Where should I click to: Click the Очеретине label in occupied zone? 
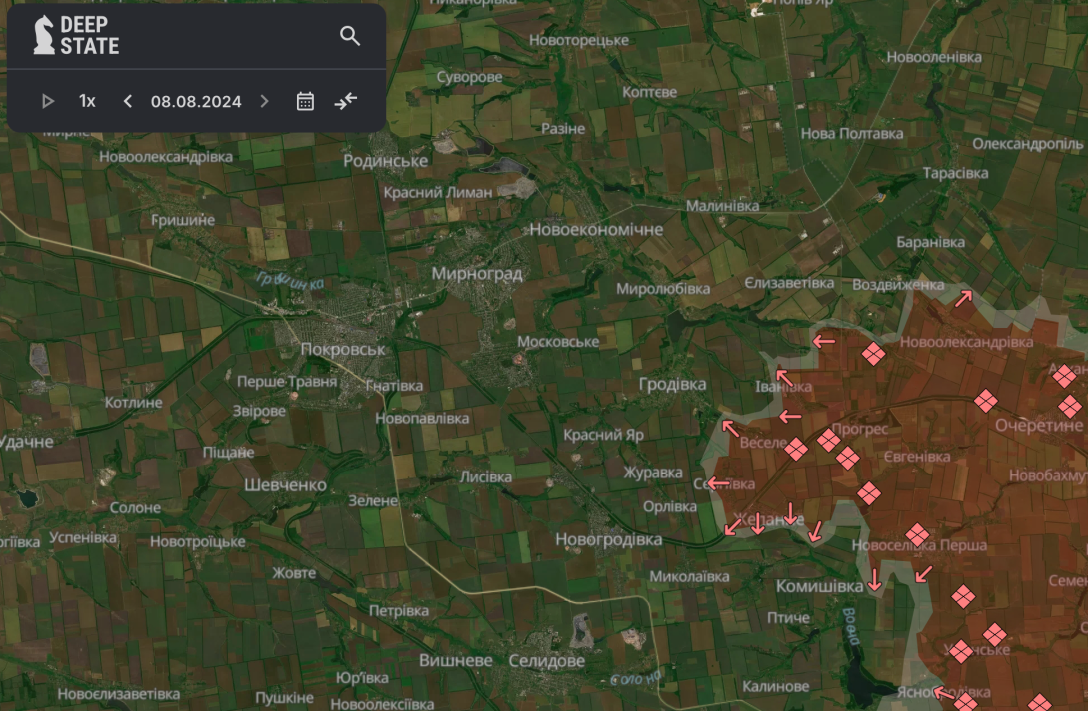(x=1038, y=425)
